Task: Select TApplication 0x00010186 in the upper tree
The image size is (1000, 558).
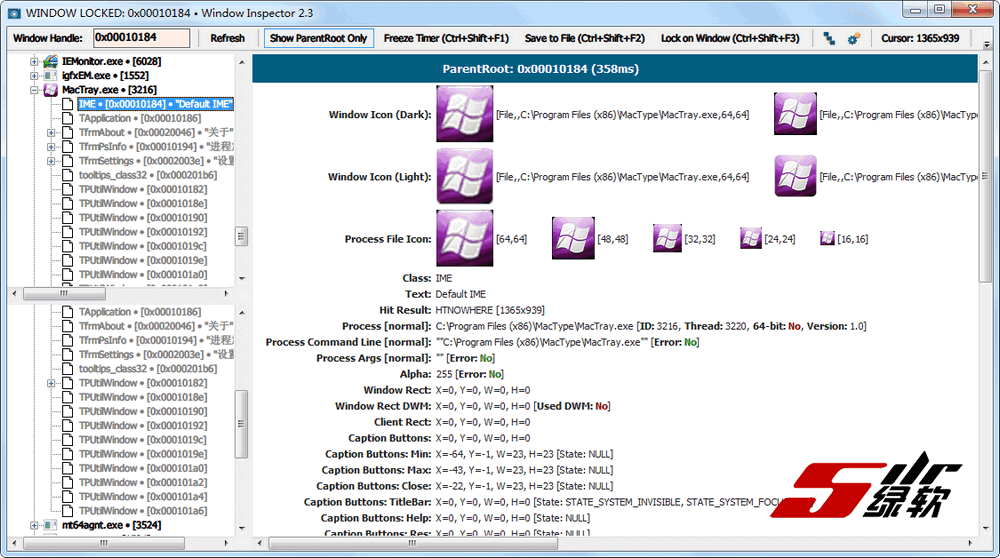Action: [140, 119]
